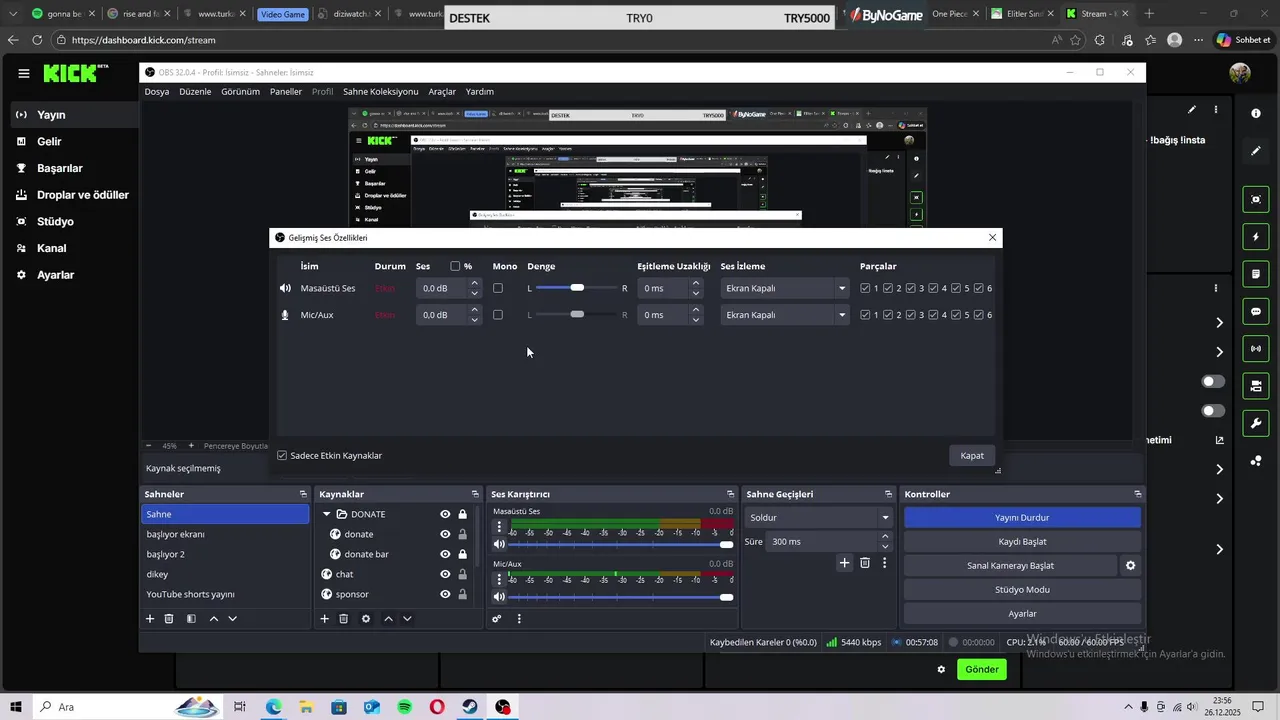The image size is (1280, 720).
Task: Open Kick chat bubble icon in the right sidebar
Action: tap(1256, 312)
